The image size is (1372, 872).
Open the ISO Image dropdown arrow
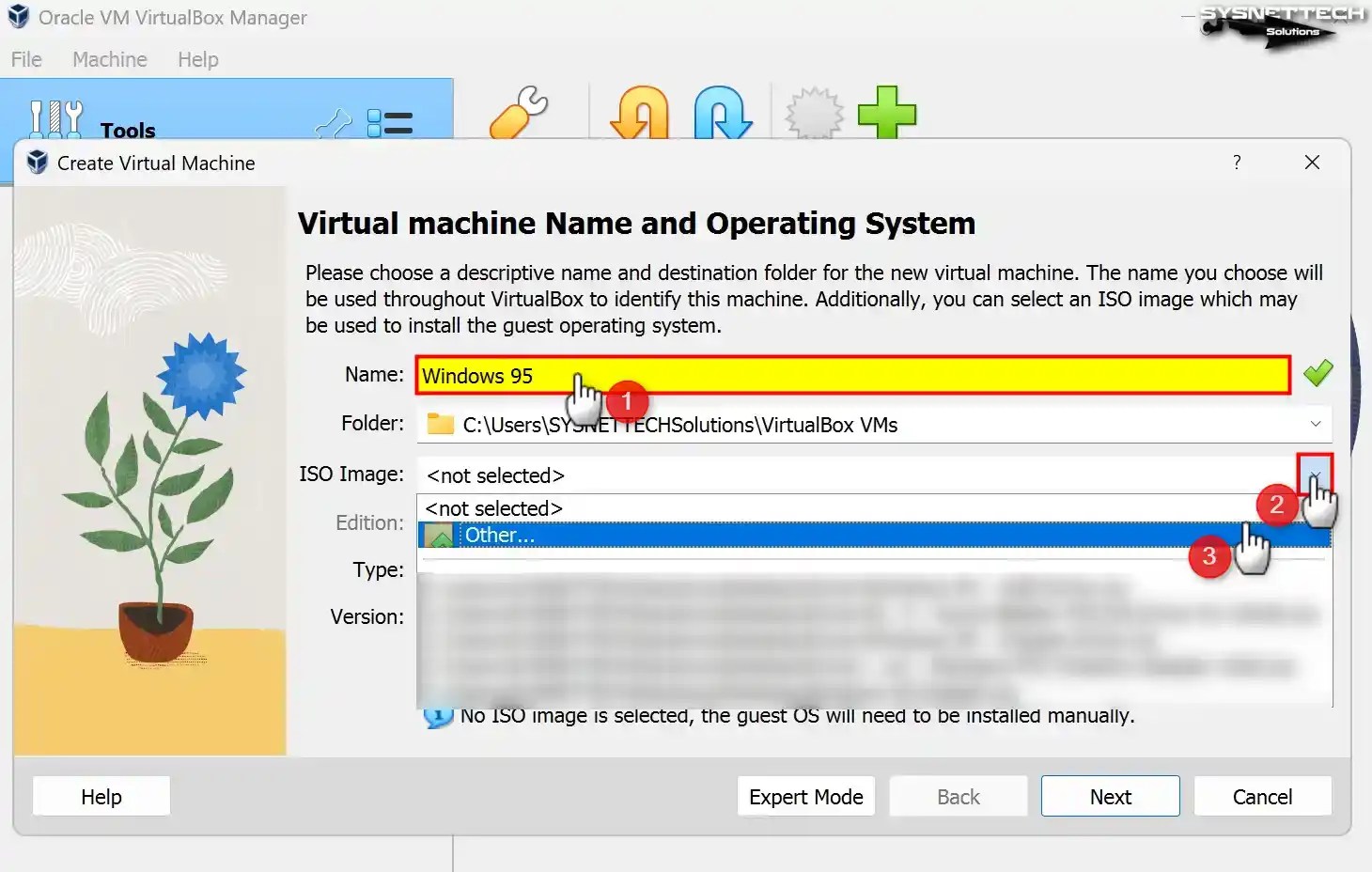click(1316, 475)
